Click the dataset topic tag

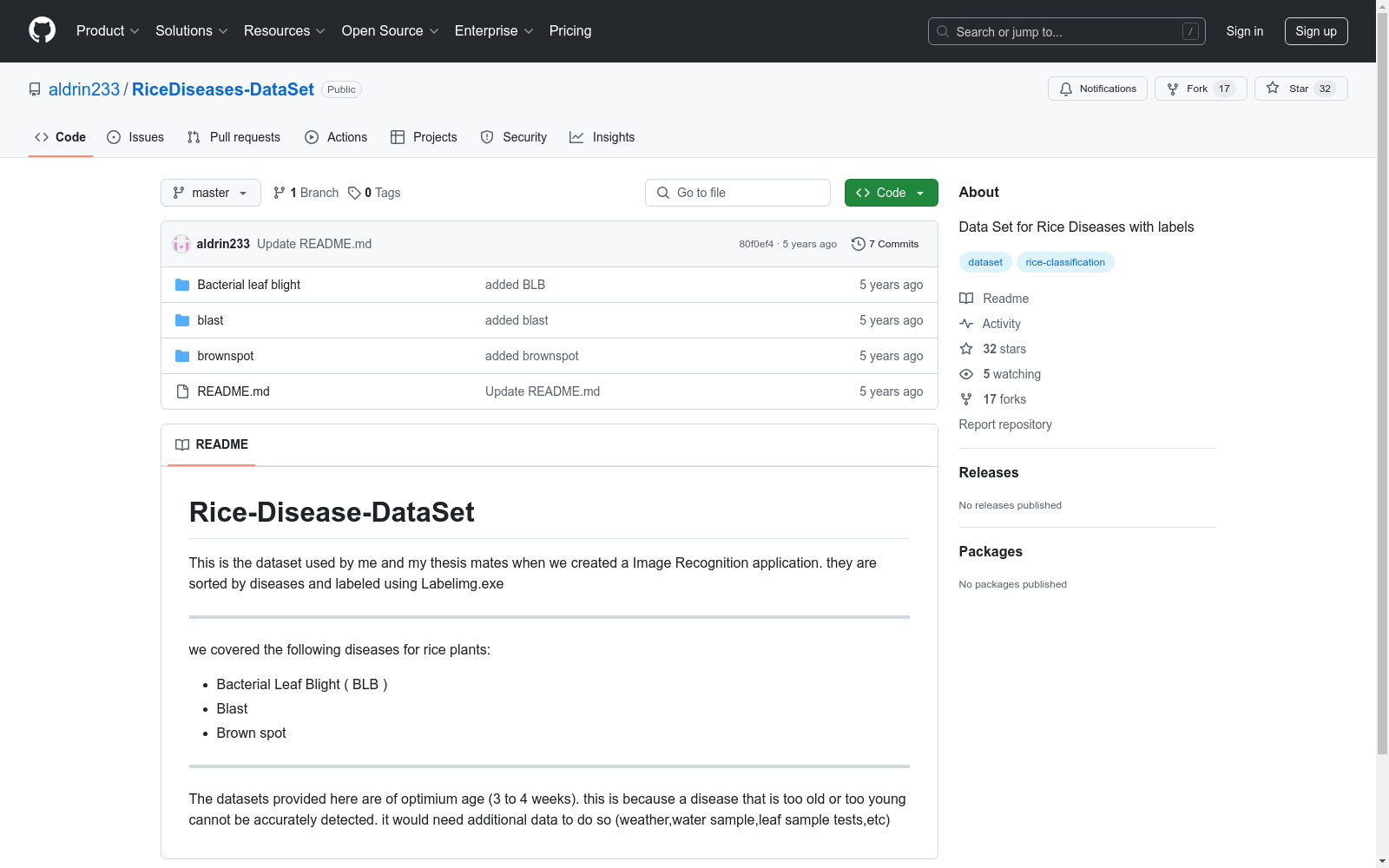point(985,262)
